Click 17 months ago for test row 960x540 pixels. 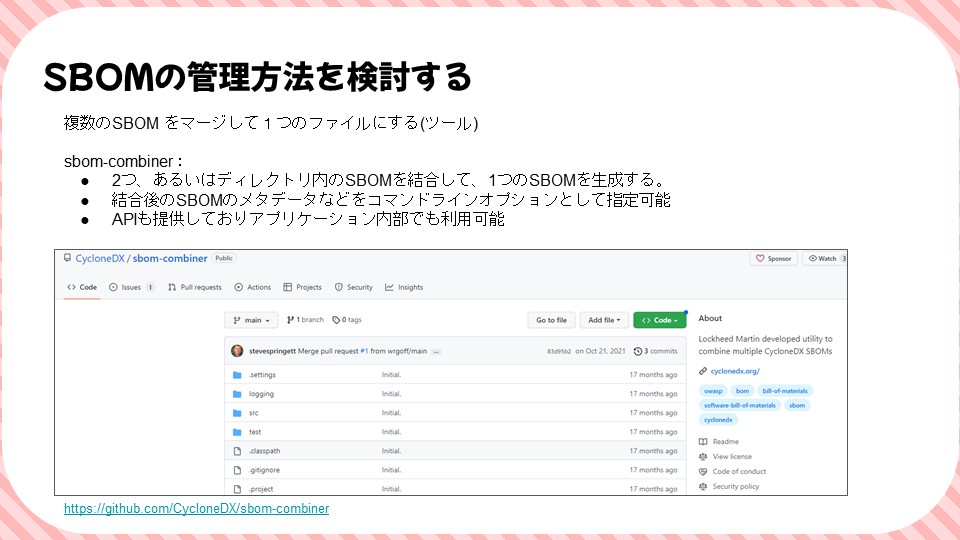coord(653,432)
